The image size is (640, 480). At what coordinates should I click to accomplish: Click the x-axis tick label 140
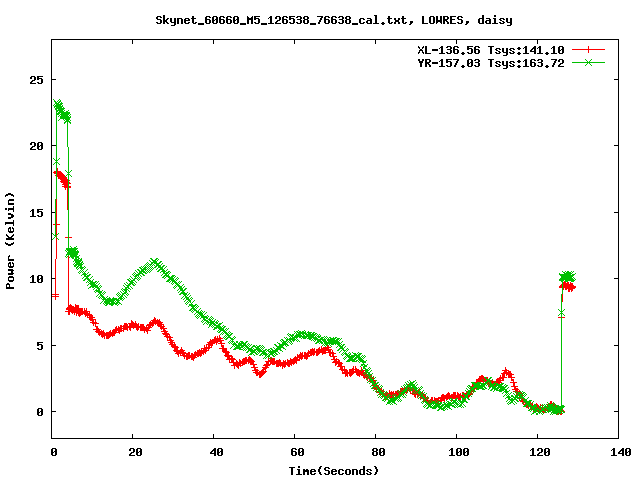620,452
